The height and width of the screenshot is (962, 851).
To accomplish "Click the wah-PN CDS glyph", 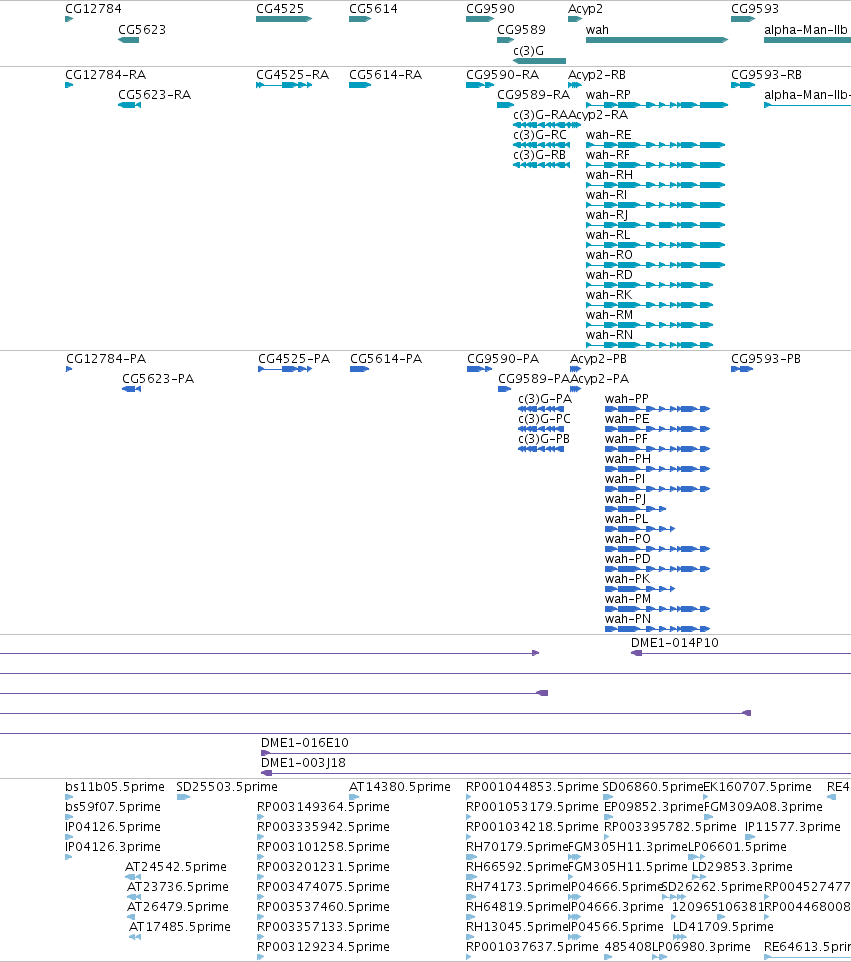I will click(657, 629).
